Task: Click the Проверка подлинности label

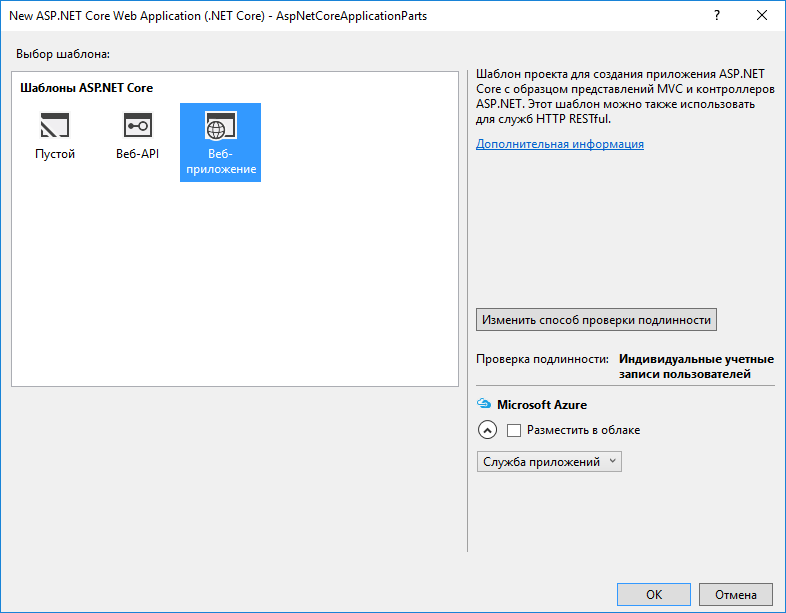Action: pyautogui.click(x=542, y=359)
